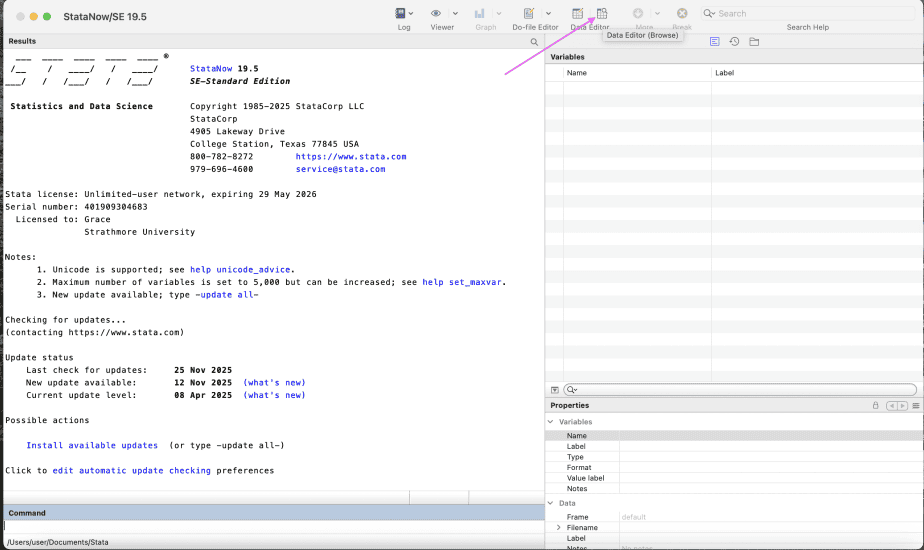Open the Data Editor (Edit) icon
924x550 pixels.
(578, 13)
